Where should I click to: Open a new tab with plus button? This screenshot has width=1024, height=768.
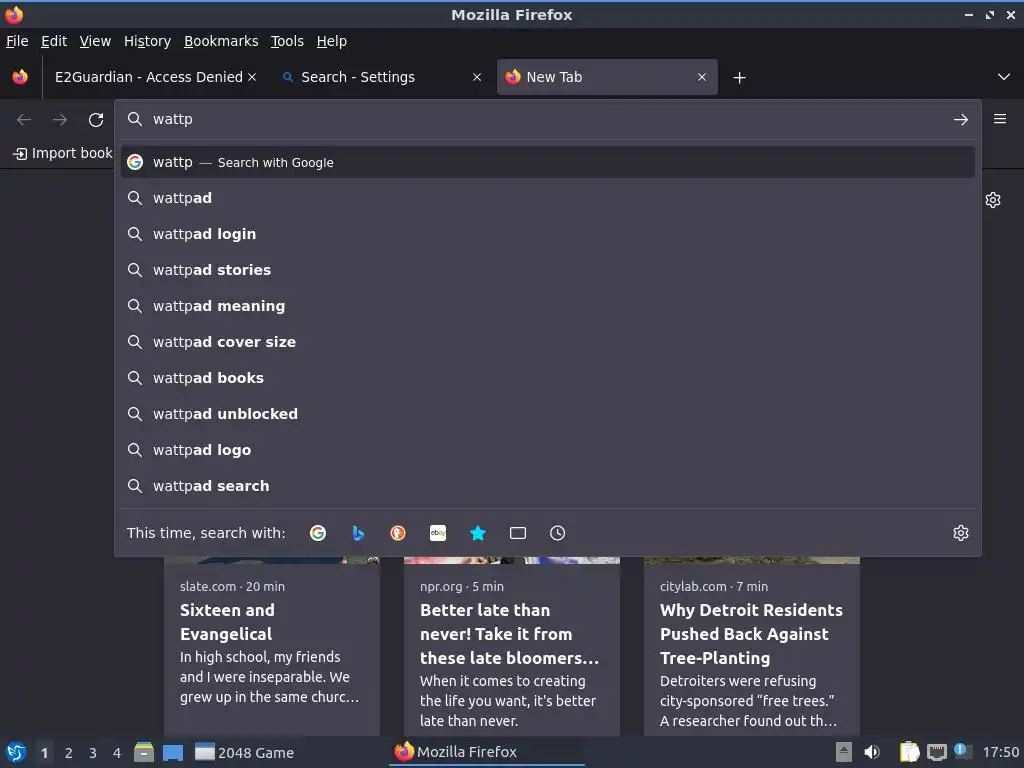[x=739, y=78]
